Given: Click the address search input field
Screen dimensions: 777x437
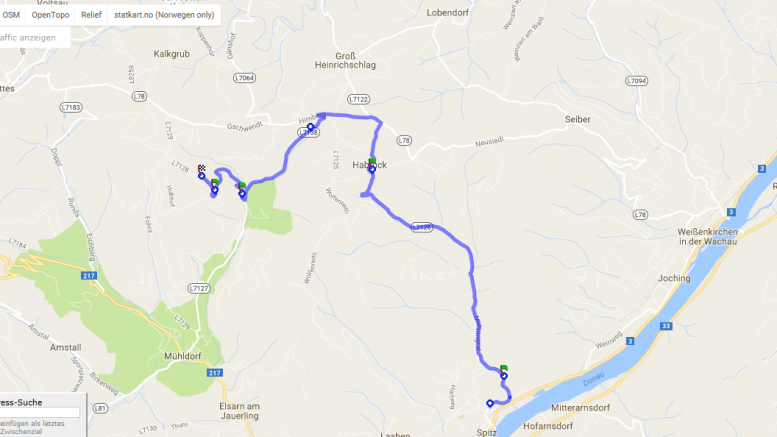Looking at the screenshot, I should coord(40,413).
